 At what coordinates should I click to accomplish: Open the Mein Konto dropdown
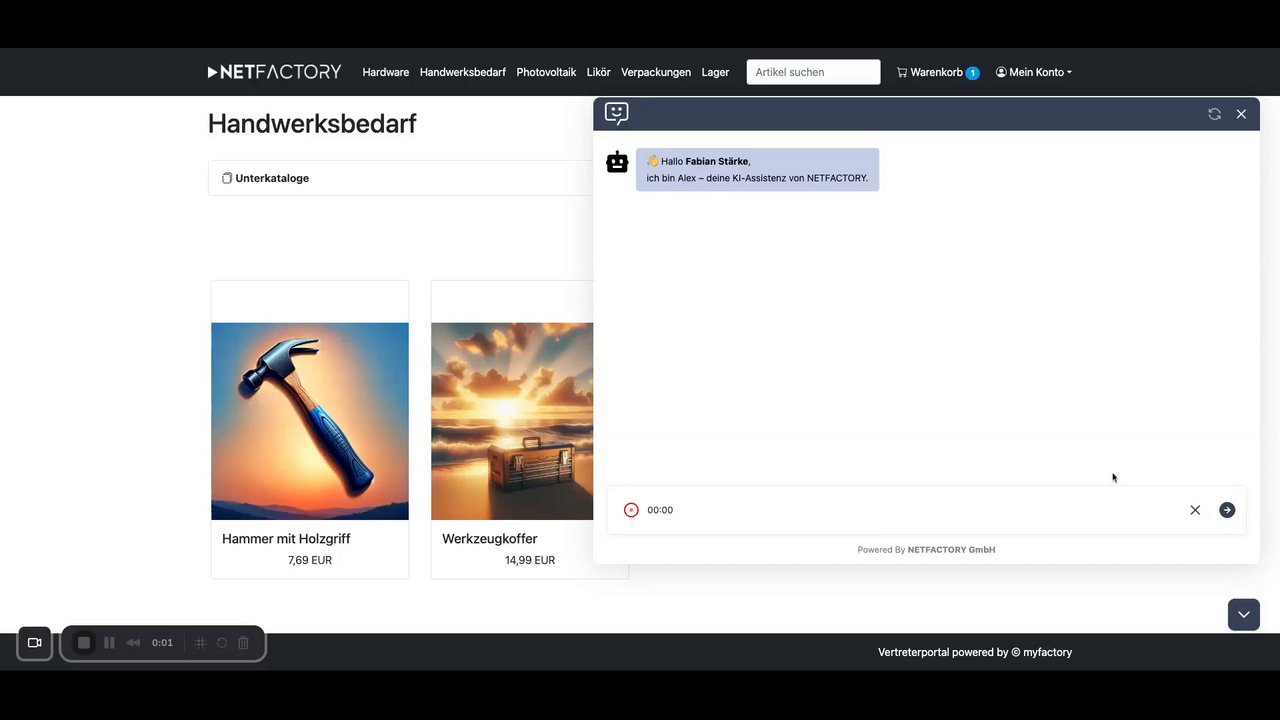(x=1033, y=72)
